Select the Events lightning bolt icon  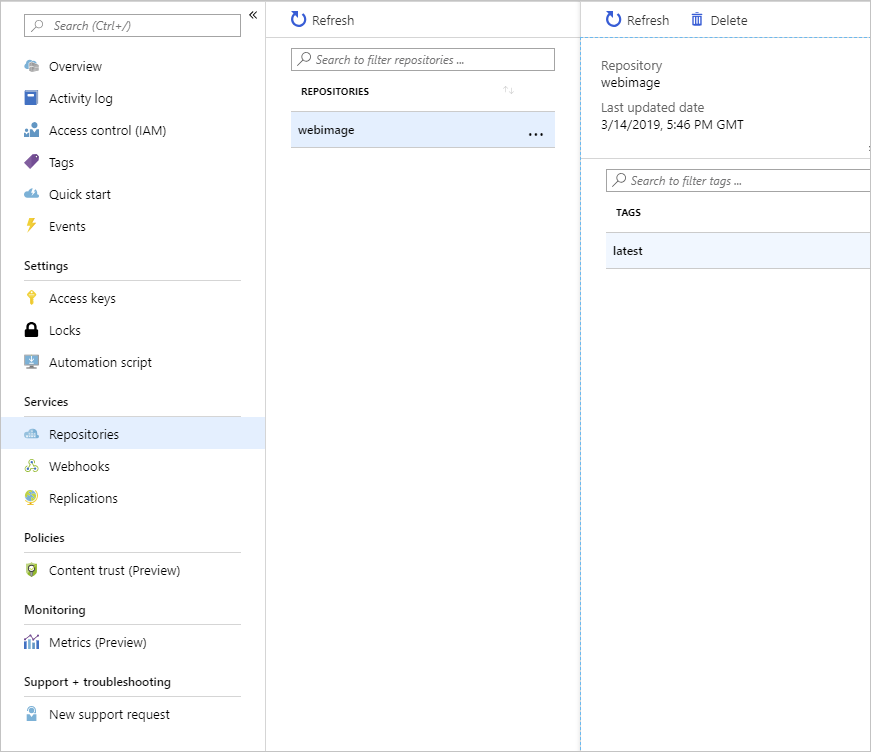[33, 226]
